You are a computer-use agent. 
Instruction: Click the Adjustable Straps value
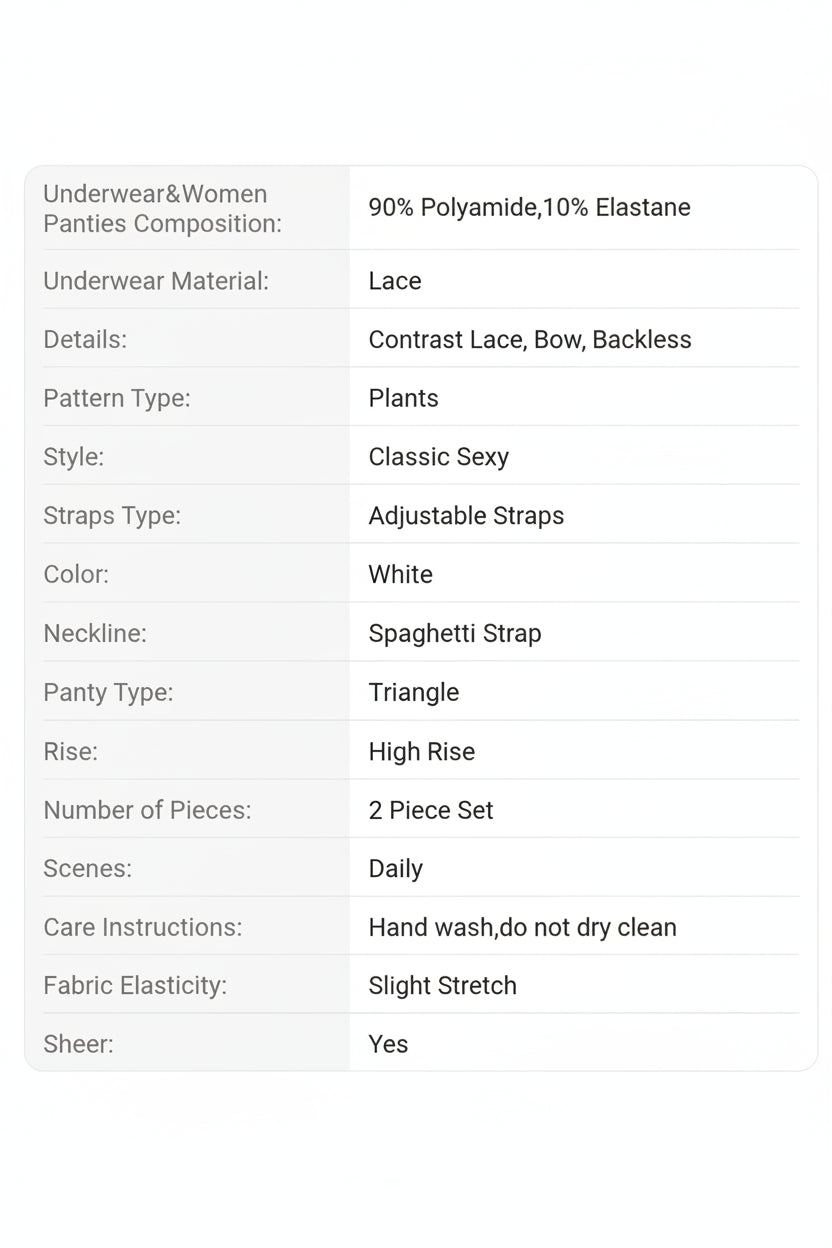click(466, 516)
